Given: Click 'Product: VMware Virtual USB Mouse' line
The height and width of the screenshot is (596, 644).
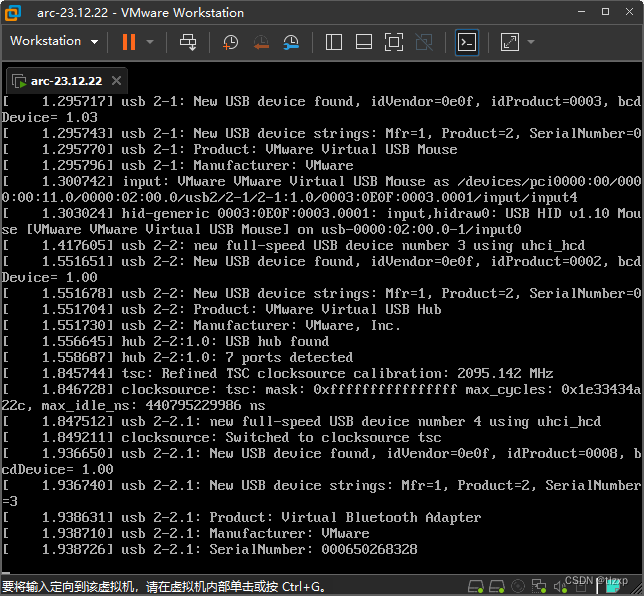Looking at the screenshot, I should click(230, 149).
